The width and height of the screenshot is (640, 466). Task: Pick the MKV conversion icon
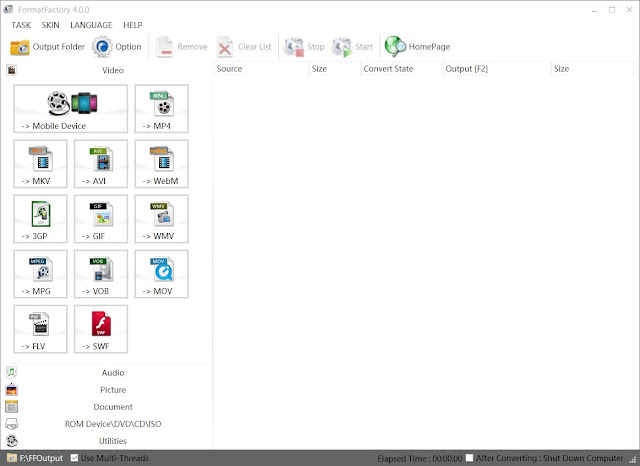pos(40,164)
